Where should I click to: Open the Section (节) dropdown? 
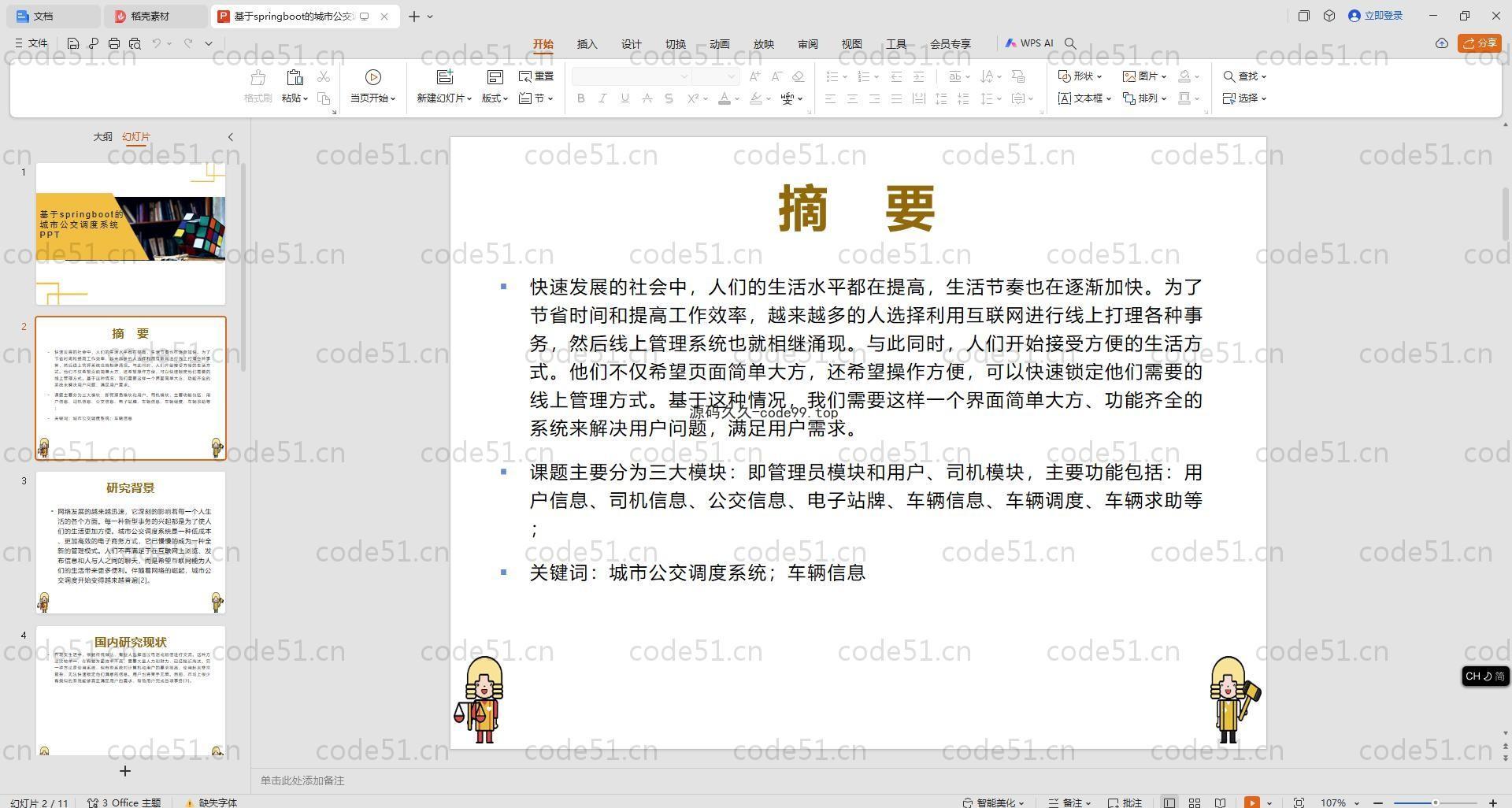pyautogui.click(x=535, y=98)
